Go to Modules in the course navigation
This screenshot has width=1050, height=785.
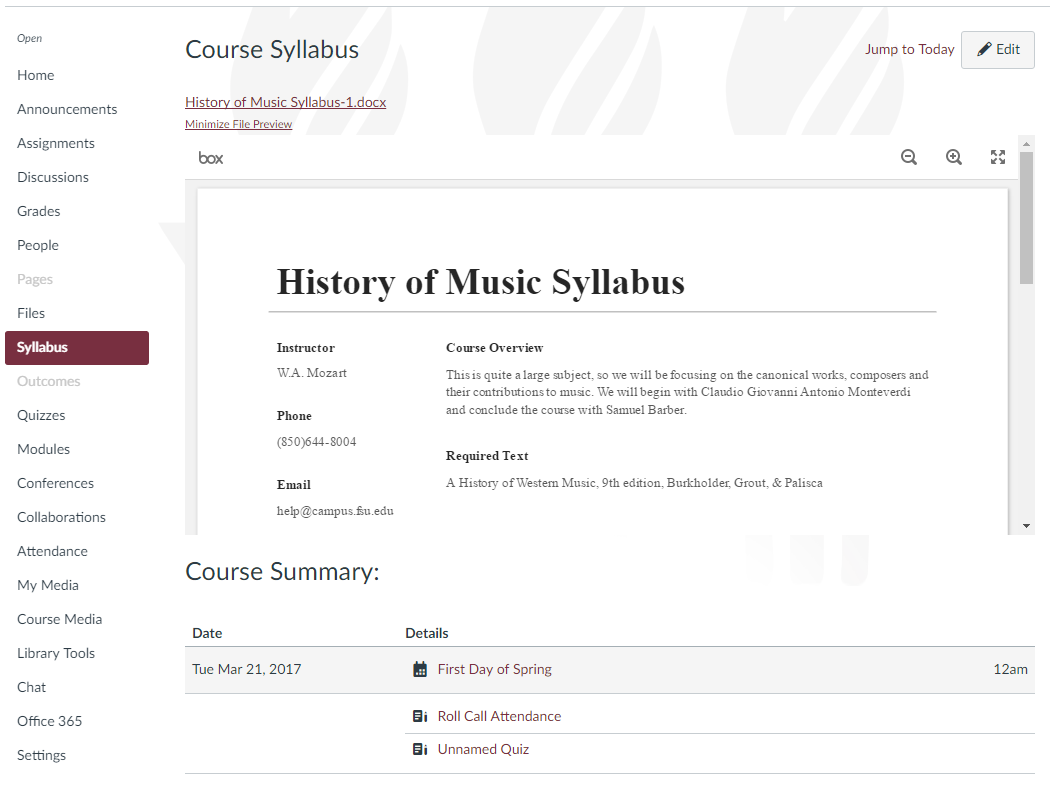click(x=44, y=449)
